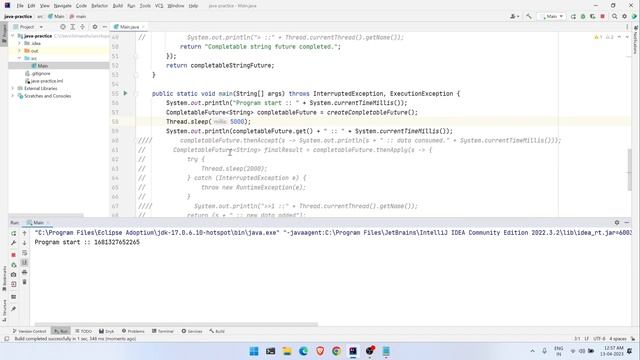Open File Explorer from taskbar

point(287,351)
